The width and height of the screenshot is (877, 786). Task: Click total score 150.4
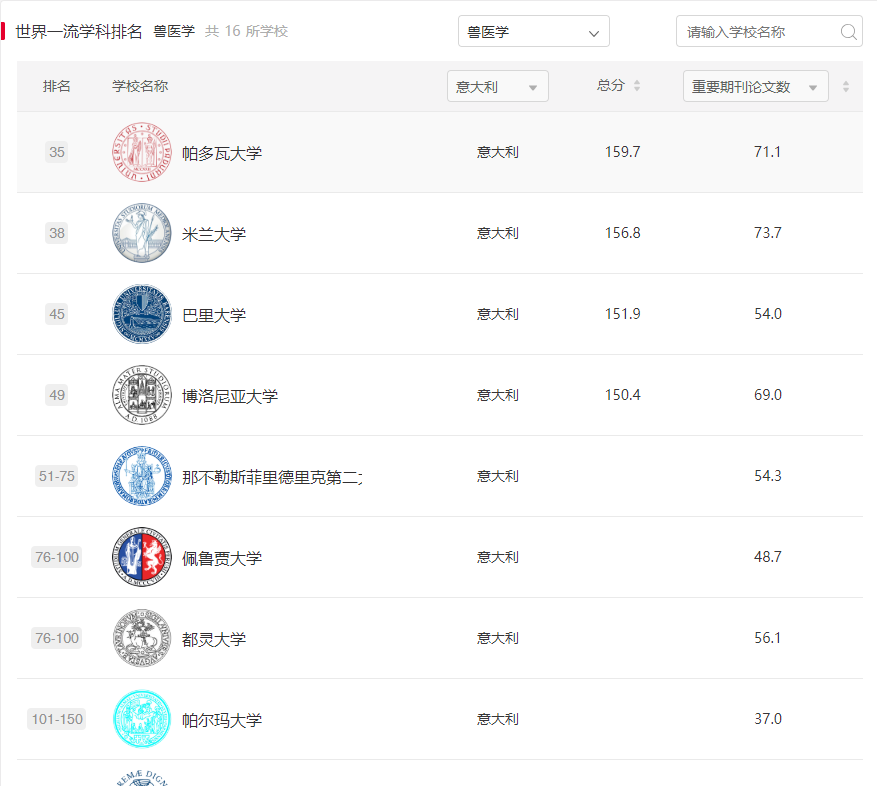623,395
